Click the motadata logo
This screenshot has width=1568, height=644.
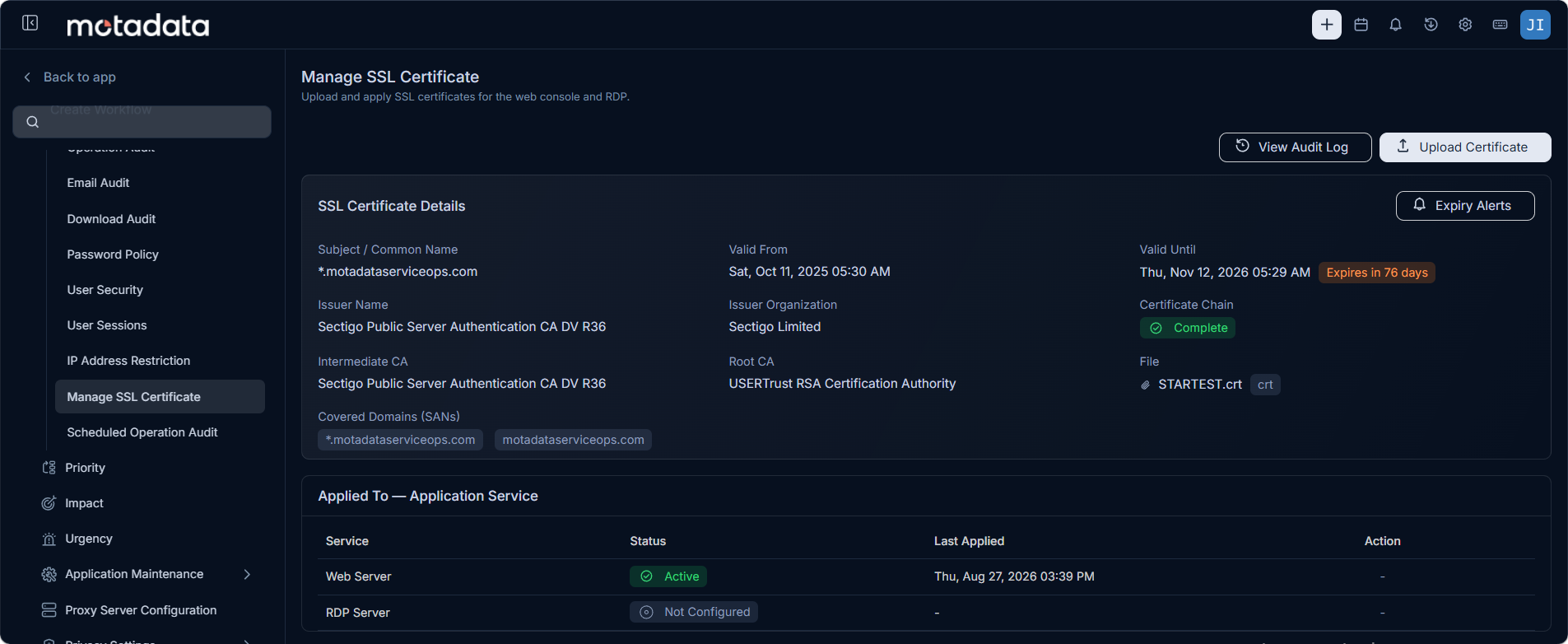pyautogui.click(x=137, y=26)
